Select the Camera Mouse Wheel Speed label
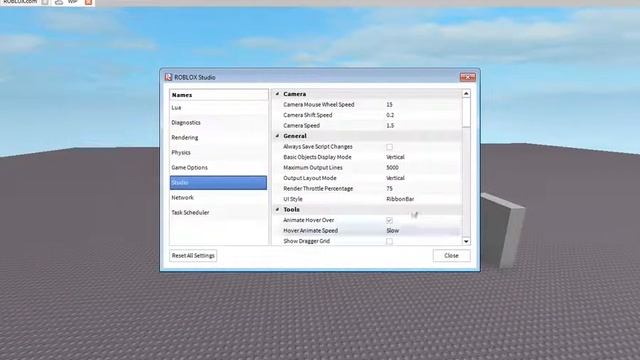 (319, 104)
